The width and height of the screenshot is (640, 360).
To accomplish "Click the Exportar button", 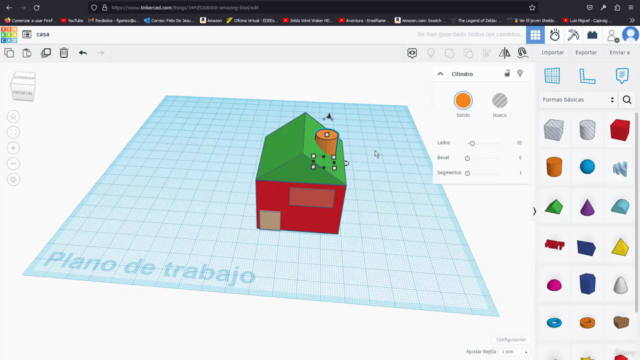I will click(x=586, y=52).
